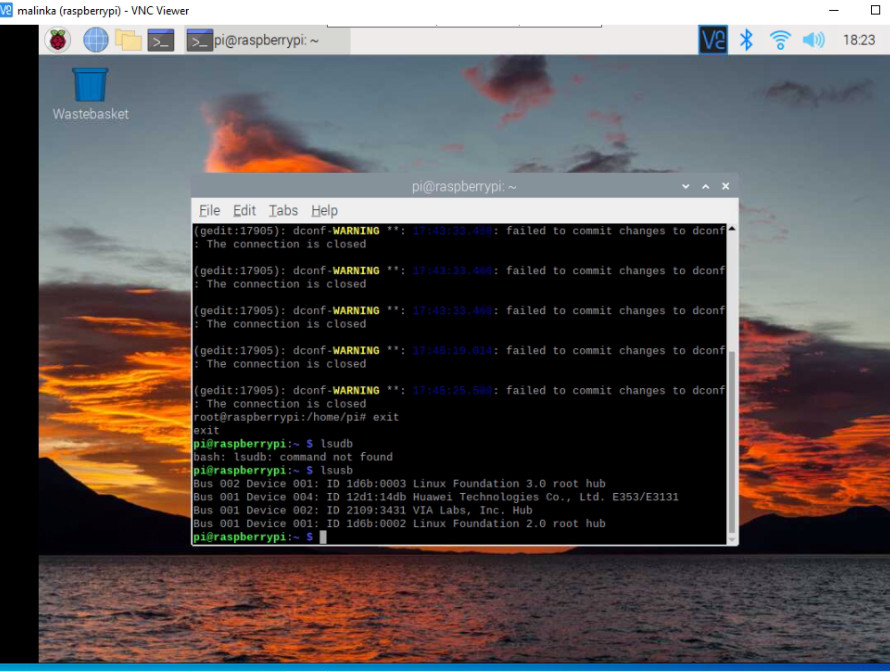Select the Wastebasket desktop icon

pos(90,94)
